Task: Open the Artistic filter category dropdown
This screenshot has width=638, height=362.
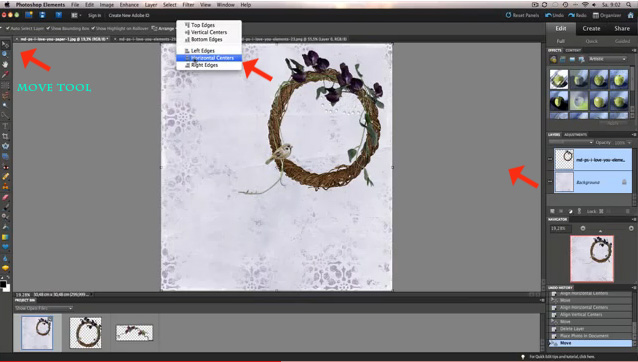Action: [x=607, y=59]
